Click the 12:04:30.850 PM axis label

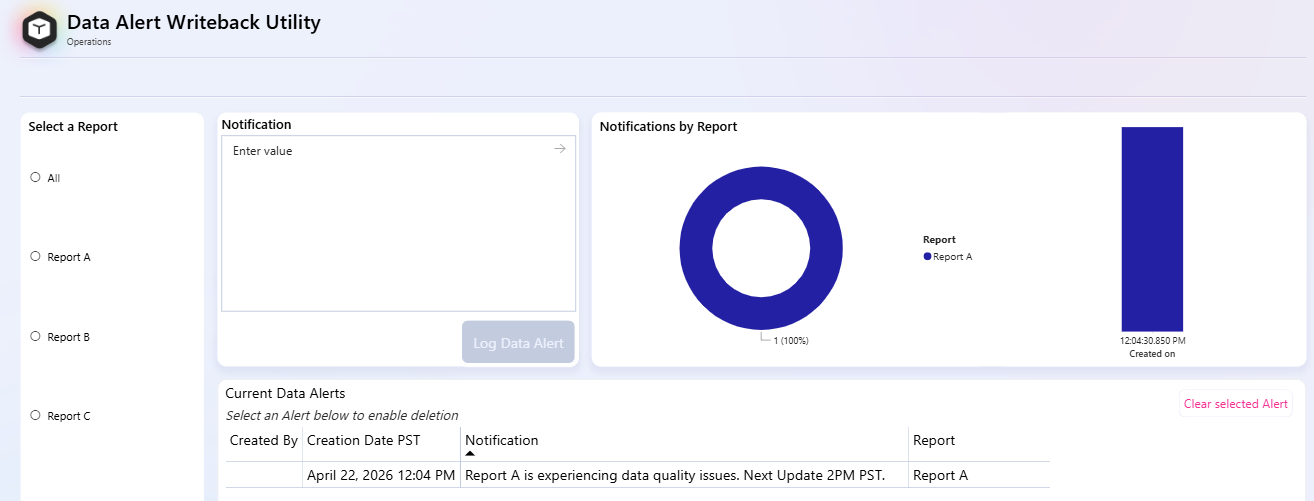(1152, 341)
